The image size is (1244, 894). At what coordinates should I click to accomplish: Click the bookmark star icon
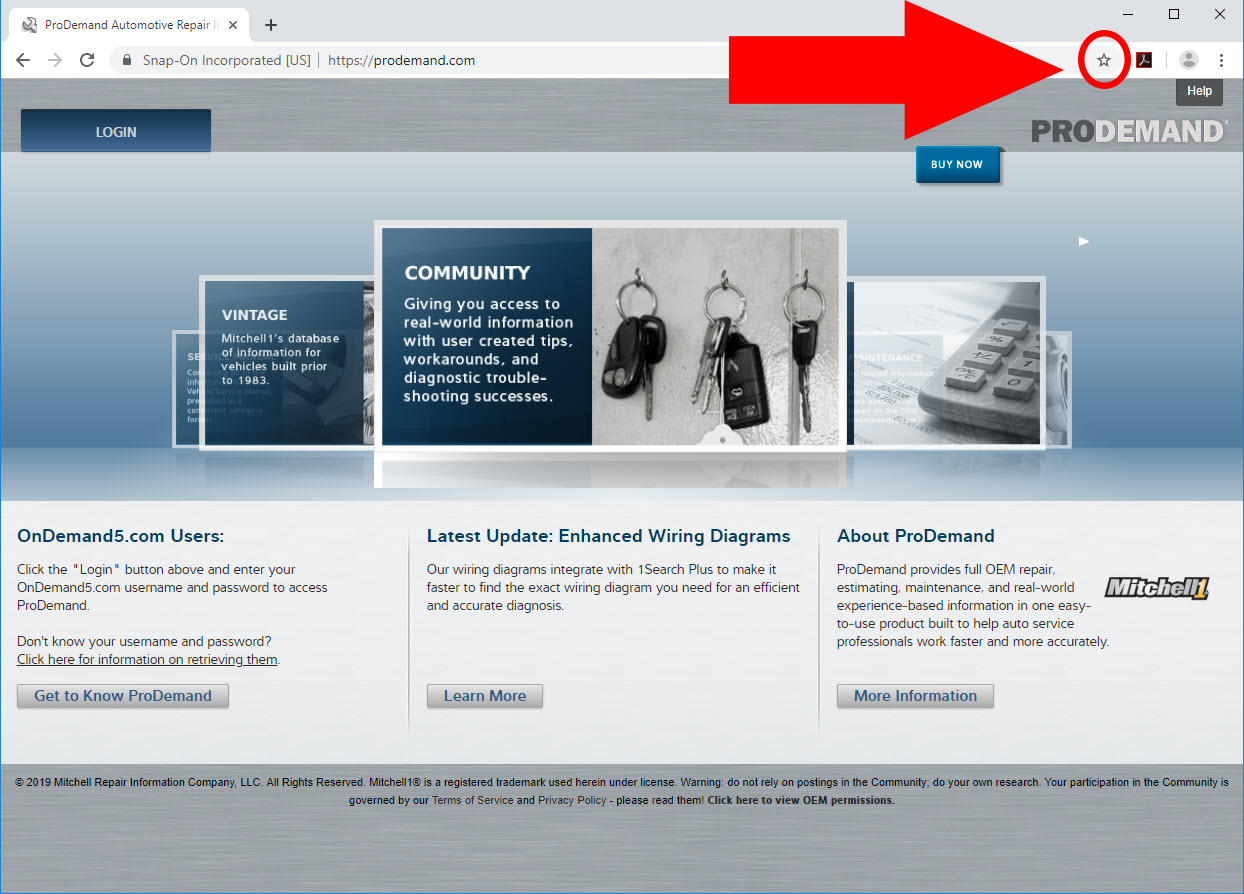pyautogui.click(x=1104, y=60)
